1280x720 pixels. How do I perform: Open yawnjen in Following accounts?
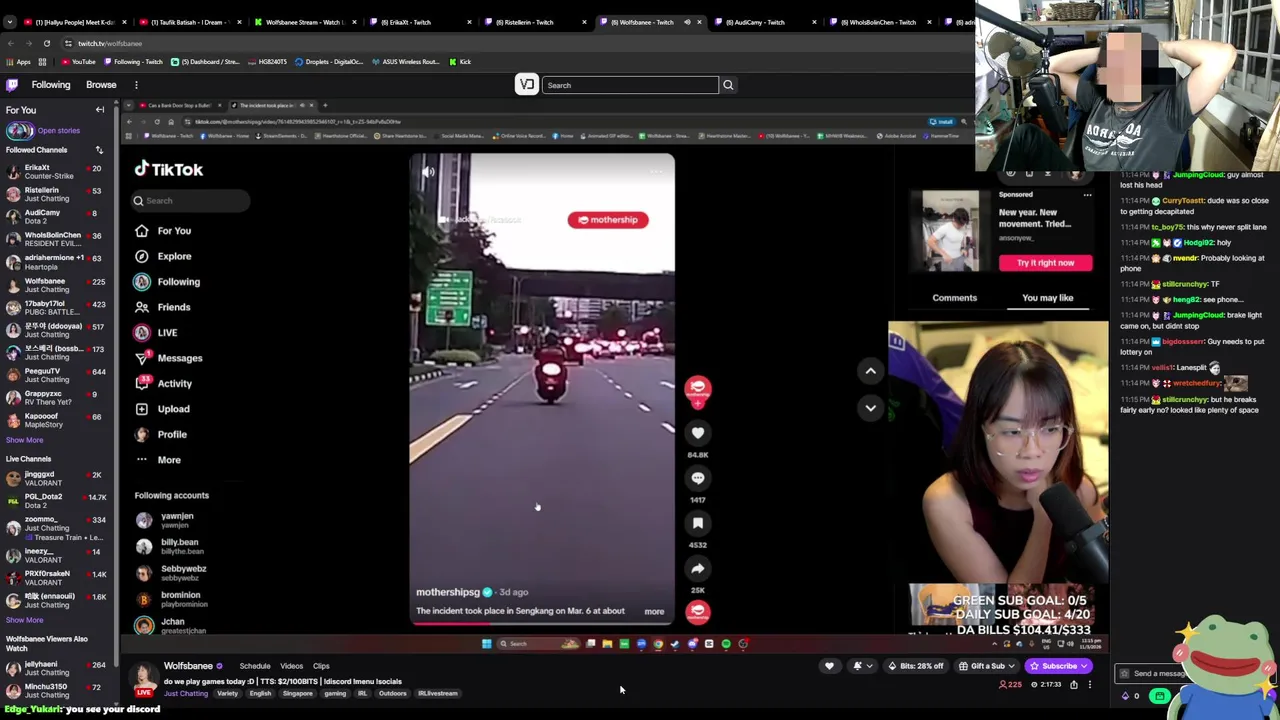(x=170, y=520)
